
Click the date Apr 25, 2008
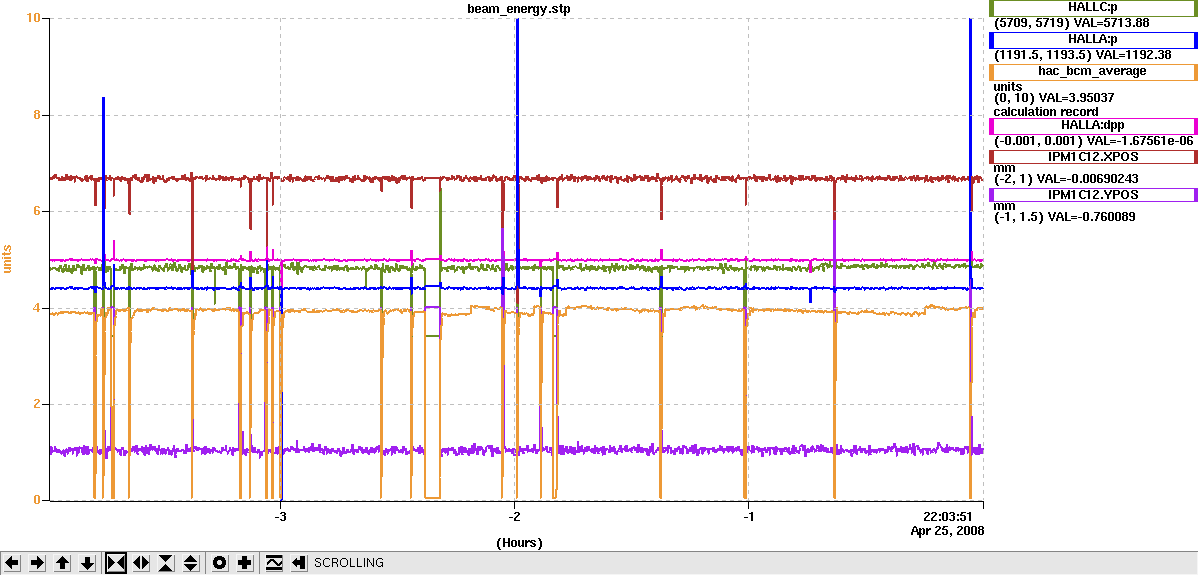(947, 529)
